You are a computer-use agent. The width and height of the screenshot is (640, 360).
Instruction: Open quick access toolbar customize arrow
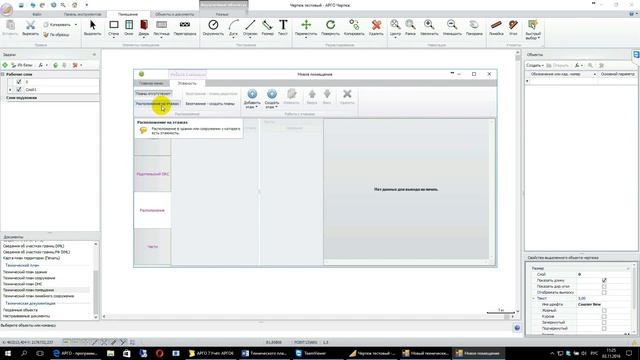click(87, 5)
